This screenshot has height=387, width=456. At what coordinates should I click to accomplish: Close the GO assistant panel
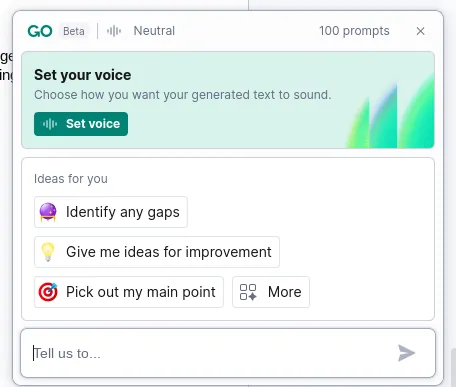tap(420, 31)
